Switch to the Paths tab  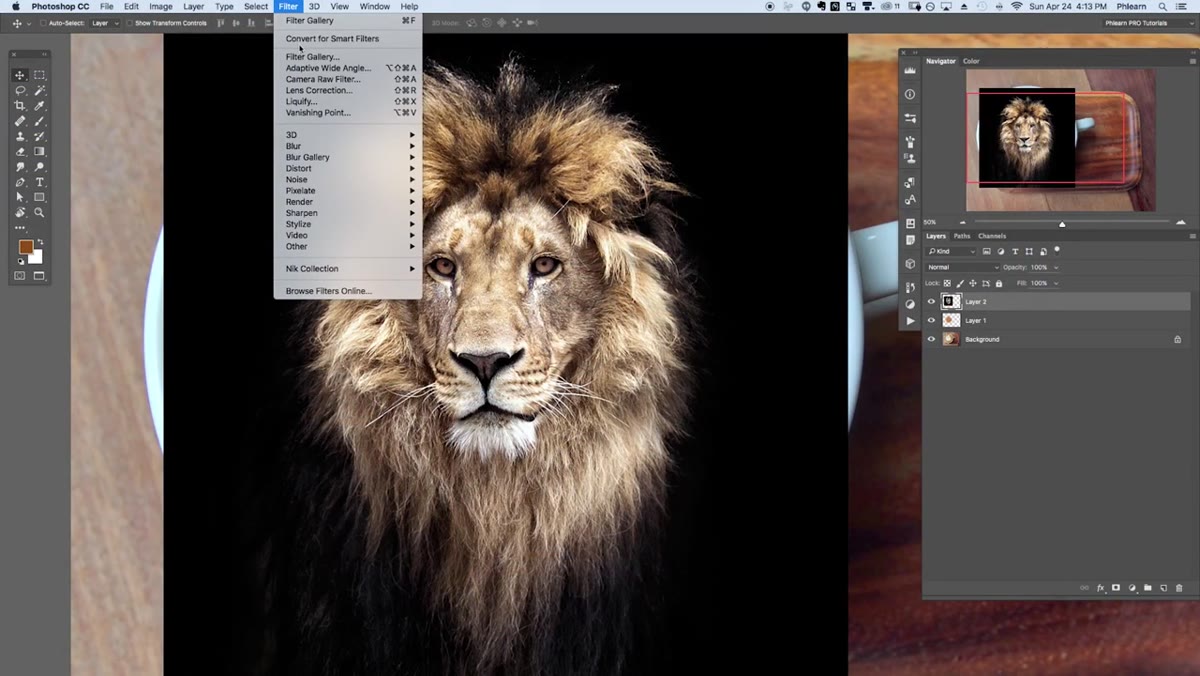pos(962,236)
